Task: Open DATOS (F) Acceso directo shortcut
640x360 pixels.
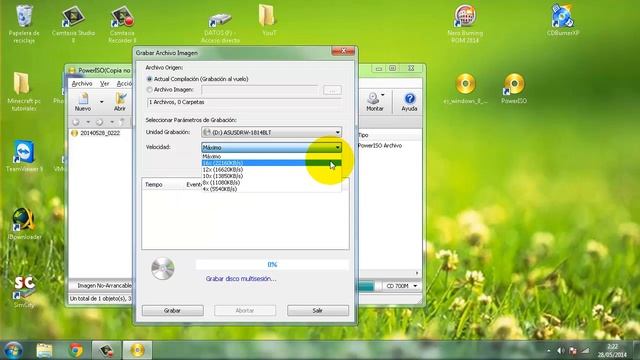Action: coord(220,27)
